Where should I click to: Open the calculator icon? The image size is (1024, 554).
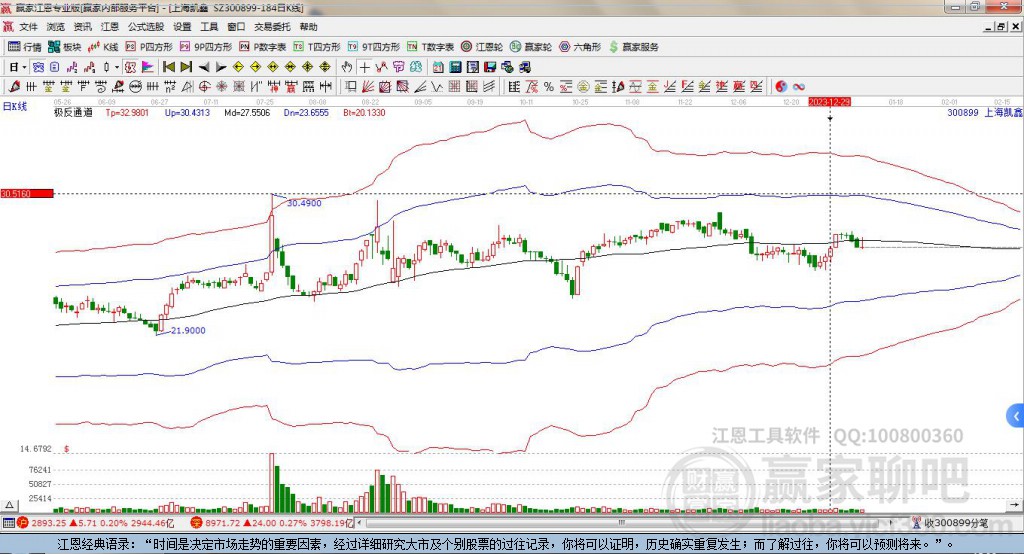pyautogui.click(x=455, y=67)
